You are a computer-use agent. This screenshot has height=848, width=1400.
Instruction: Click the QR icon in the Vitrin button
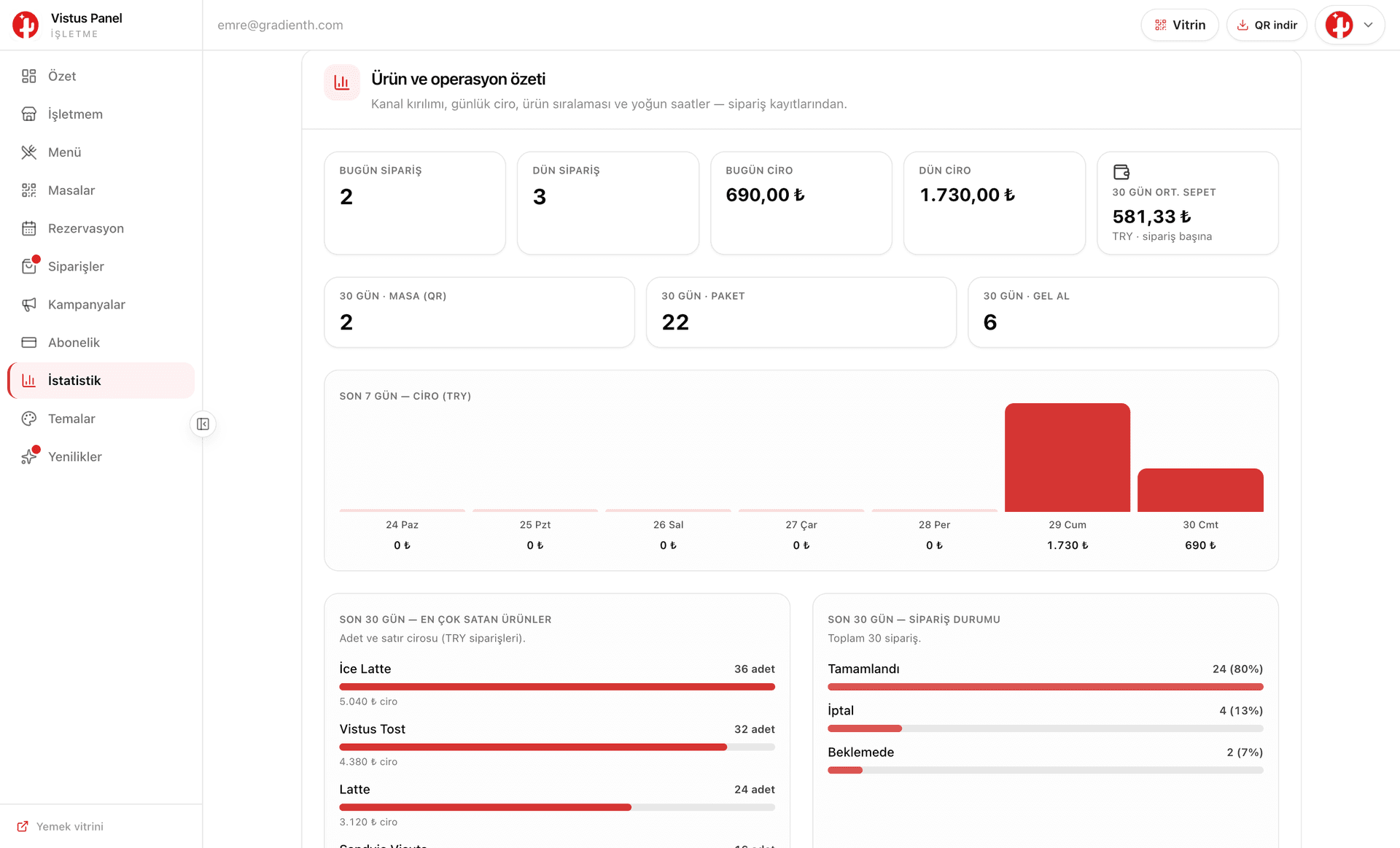point(1161,25)
